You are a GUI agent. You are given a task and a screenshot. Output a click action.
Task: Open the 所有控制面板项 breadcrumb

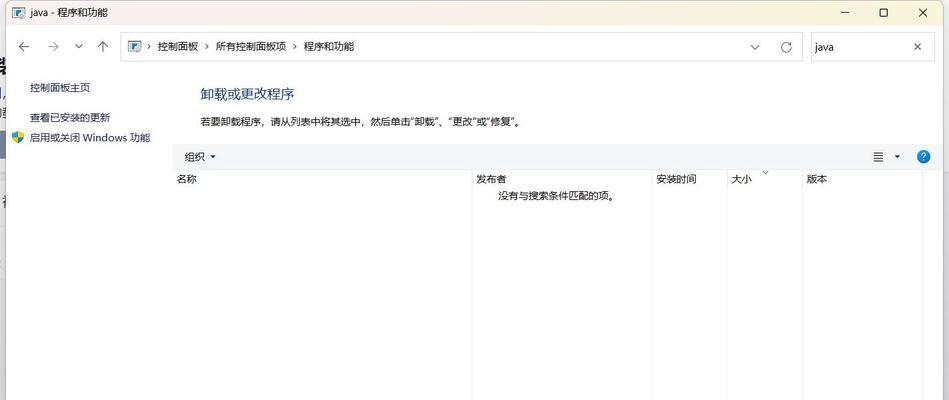point(251,47)
